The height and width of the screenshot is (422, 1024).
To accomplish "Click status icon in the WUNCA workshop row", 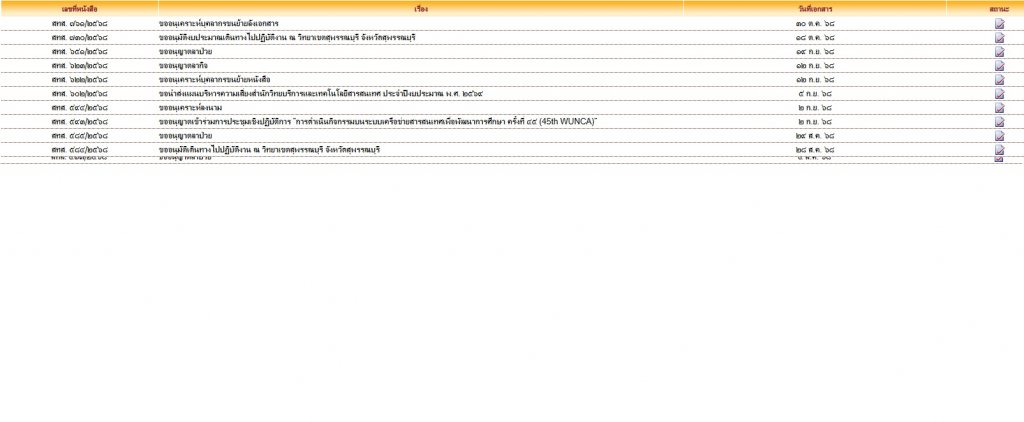I will [x=999, y=121].
